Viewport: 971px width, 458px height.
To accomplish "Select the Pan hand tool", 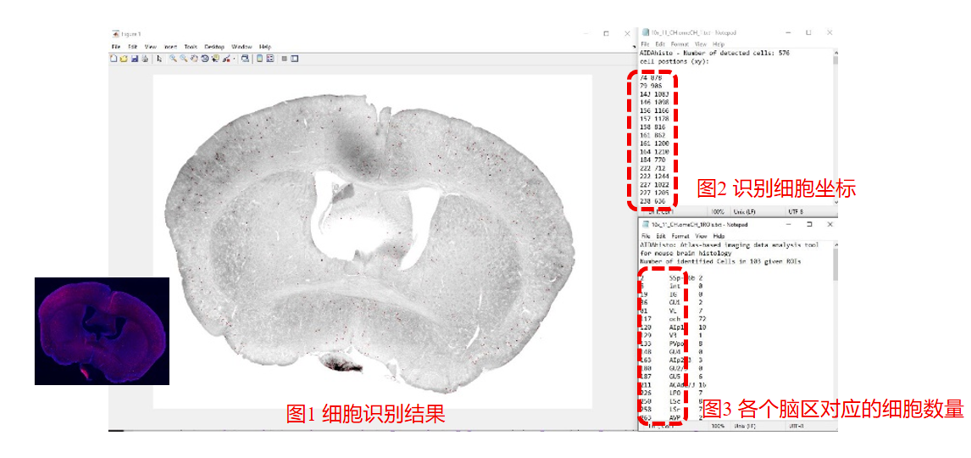I will (194, 59).
